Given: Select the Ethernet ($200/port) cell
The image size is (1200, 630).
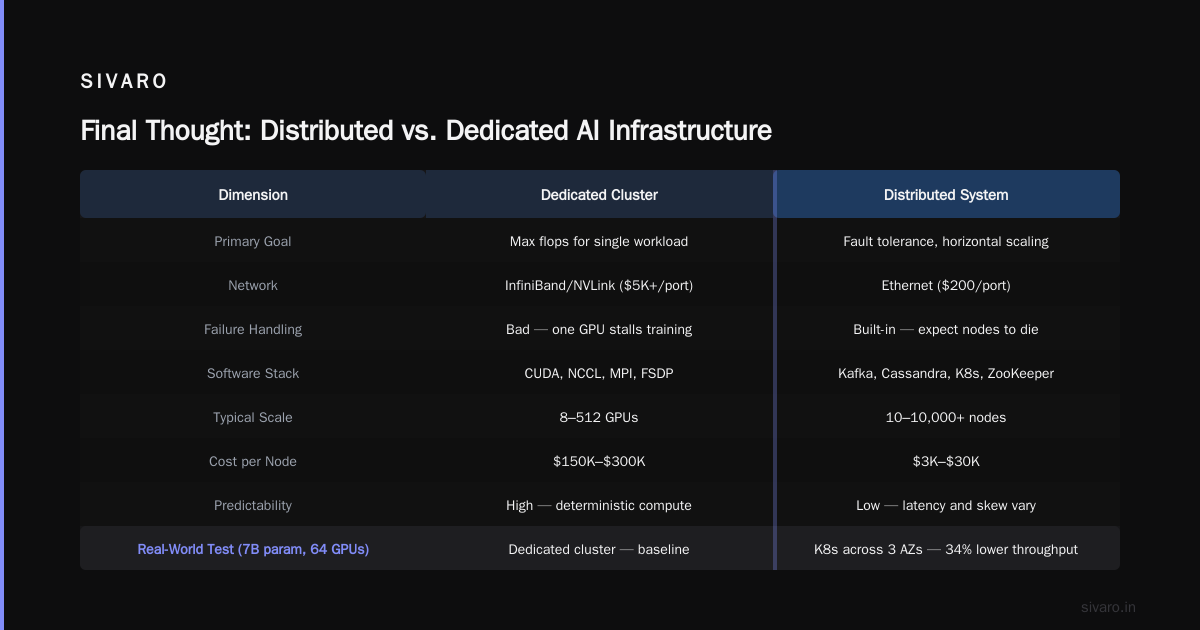Looking at the screenshot, I should (x=946, y=285).
